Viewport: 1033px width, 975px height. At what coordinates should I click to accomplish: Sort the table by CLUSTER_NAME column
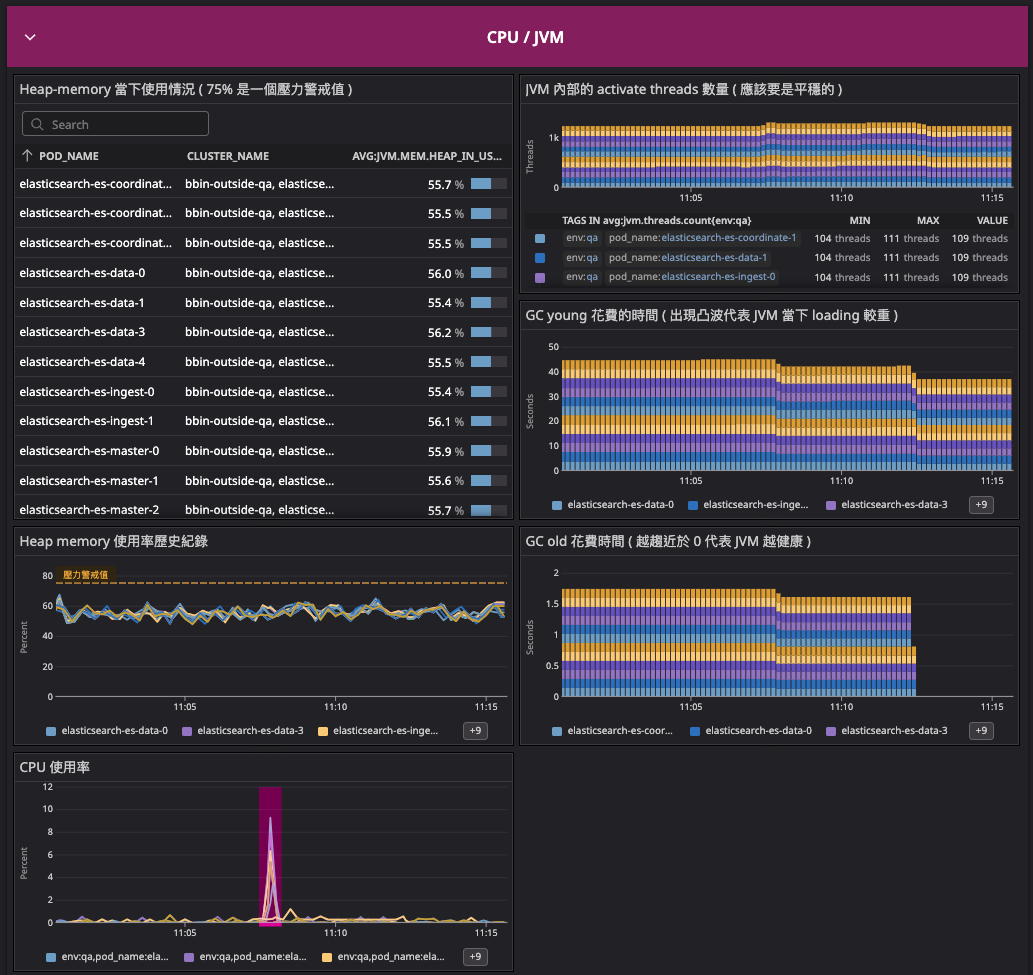(228, 156)
